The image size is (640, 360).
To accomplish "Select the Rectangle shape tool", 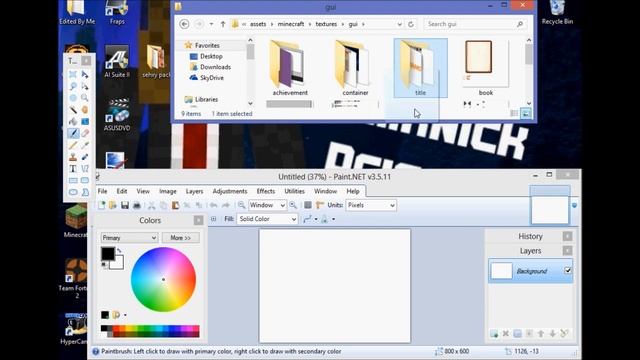I will [x=73, y=180].
